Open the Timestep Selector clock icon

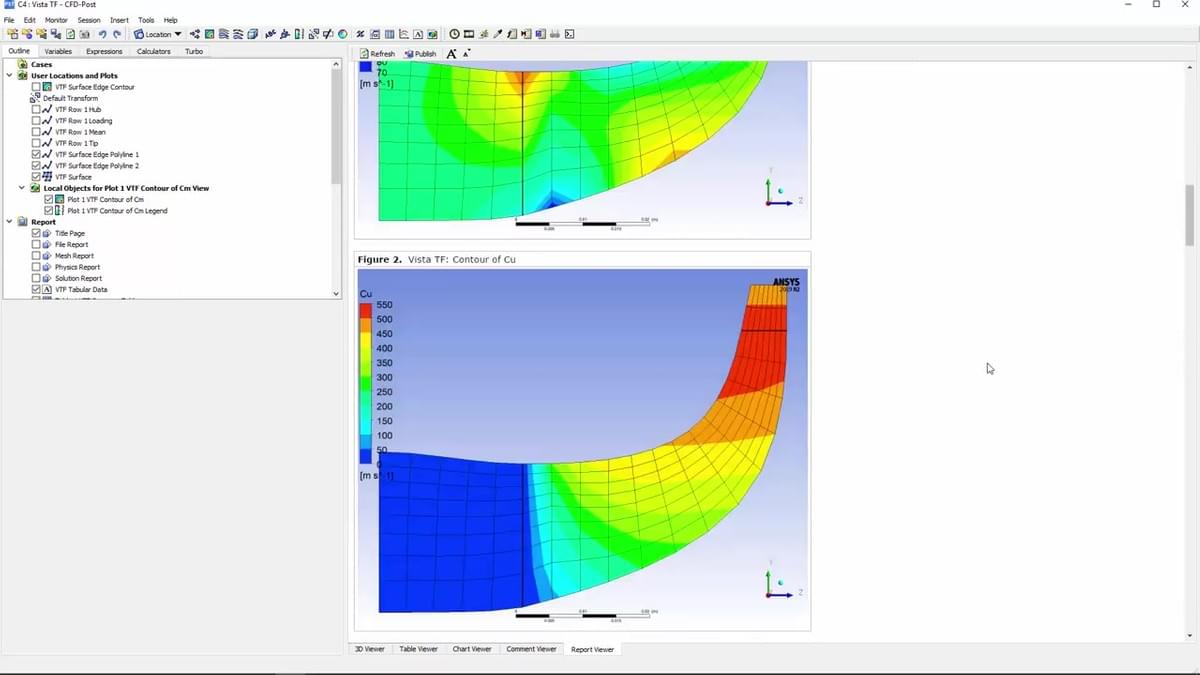click(x=453, y=34)
